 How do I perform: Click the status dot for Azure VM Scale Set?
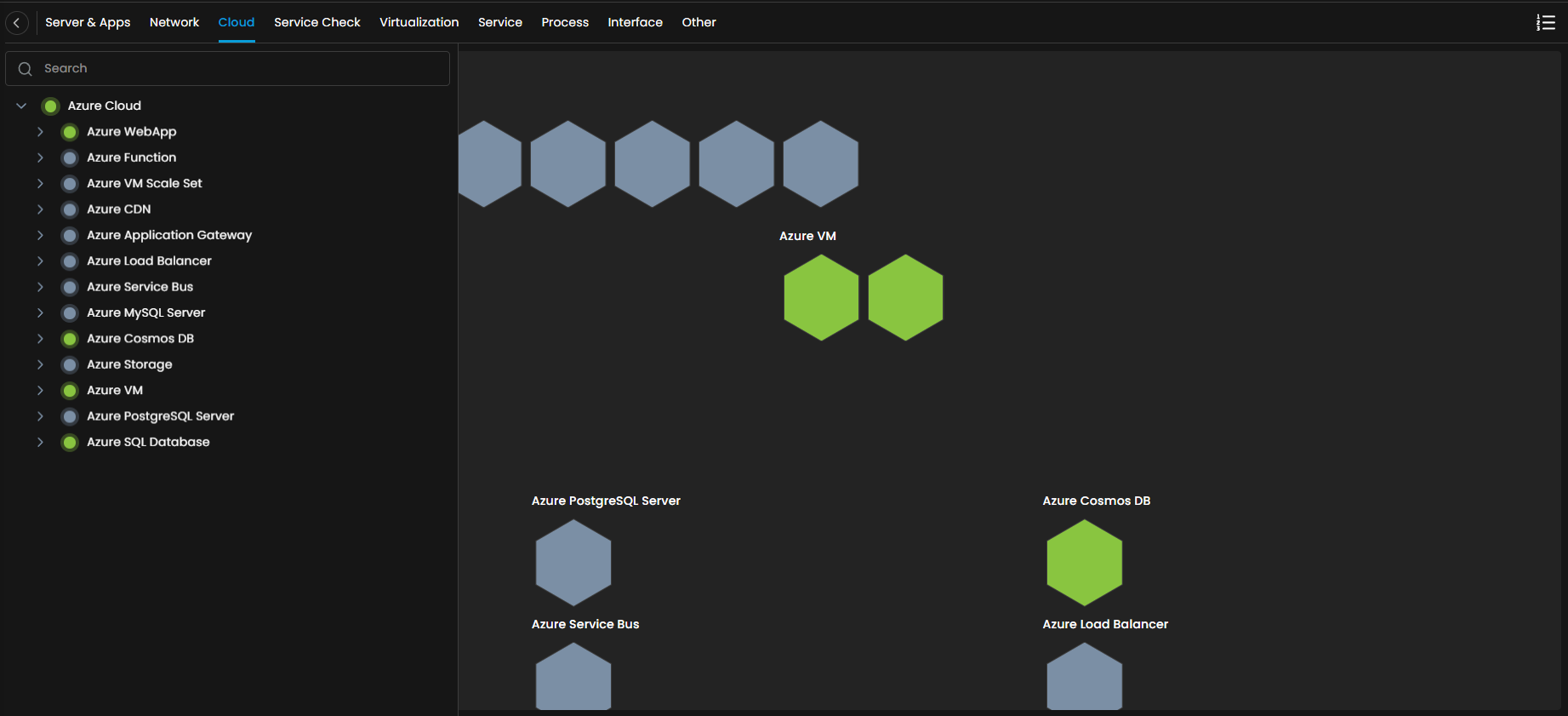71,184
